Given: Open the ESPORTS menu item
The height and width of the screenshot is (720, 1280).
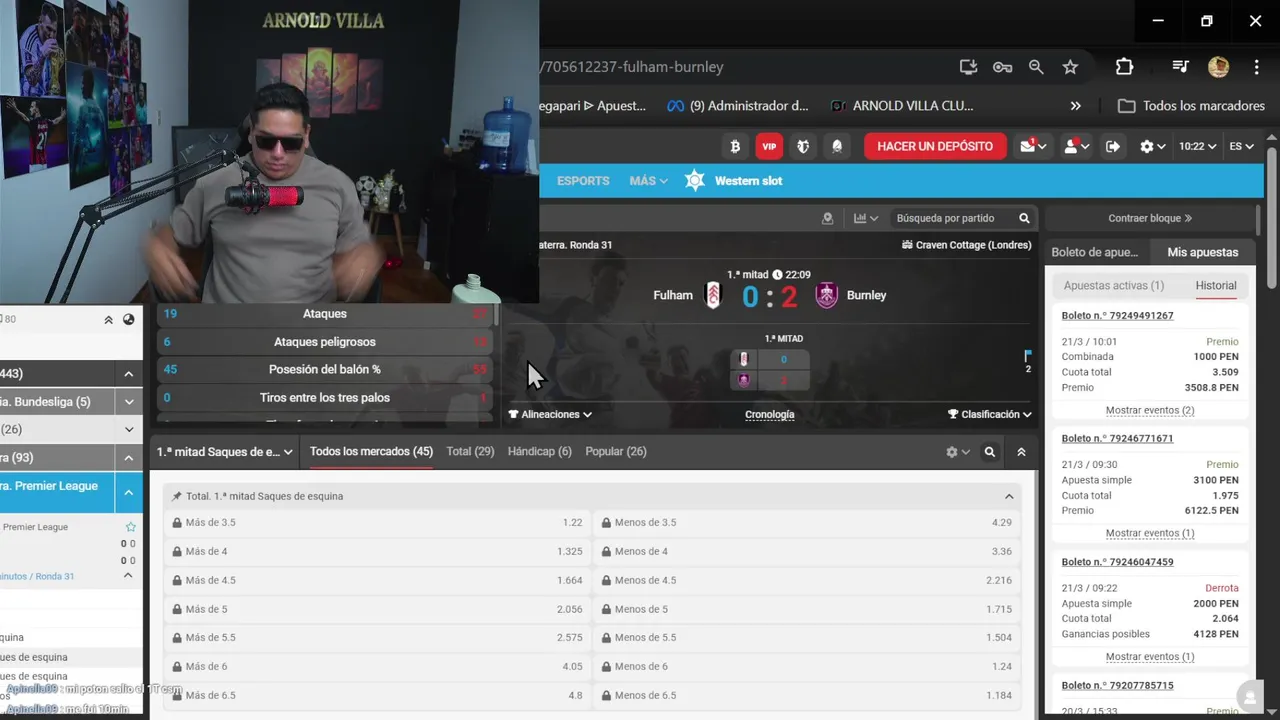Looking at the screenshot, I should coord(583,181).
